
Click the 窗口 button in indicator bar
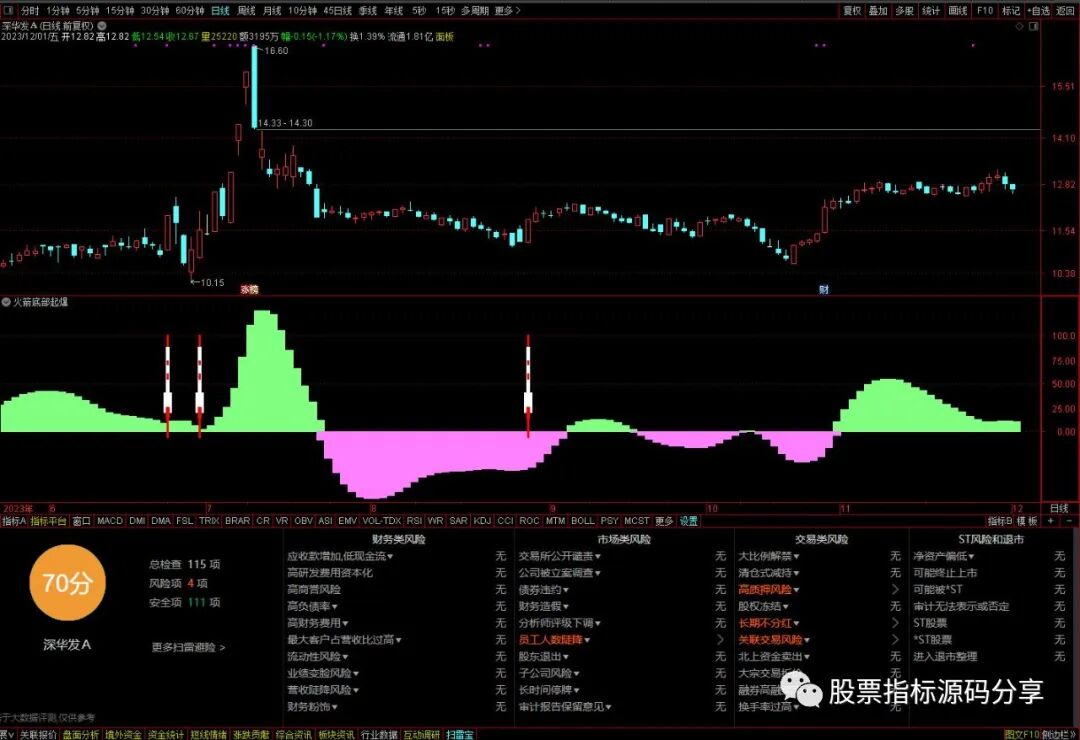[x=81, y=521]
